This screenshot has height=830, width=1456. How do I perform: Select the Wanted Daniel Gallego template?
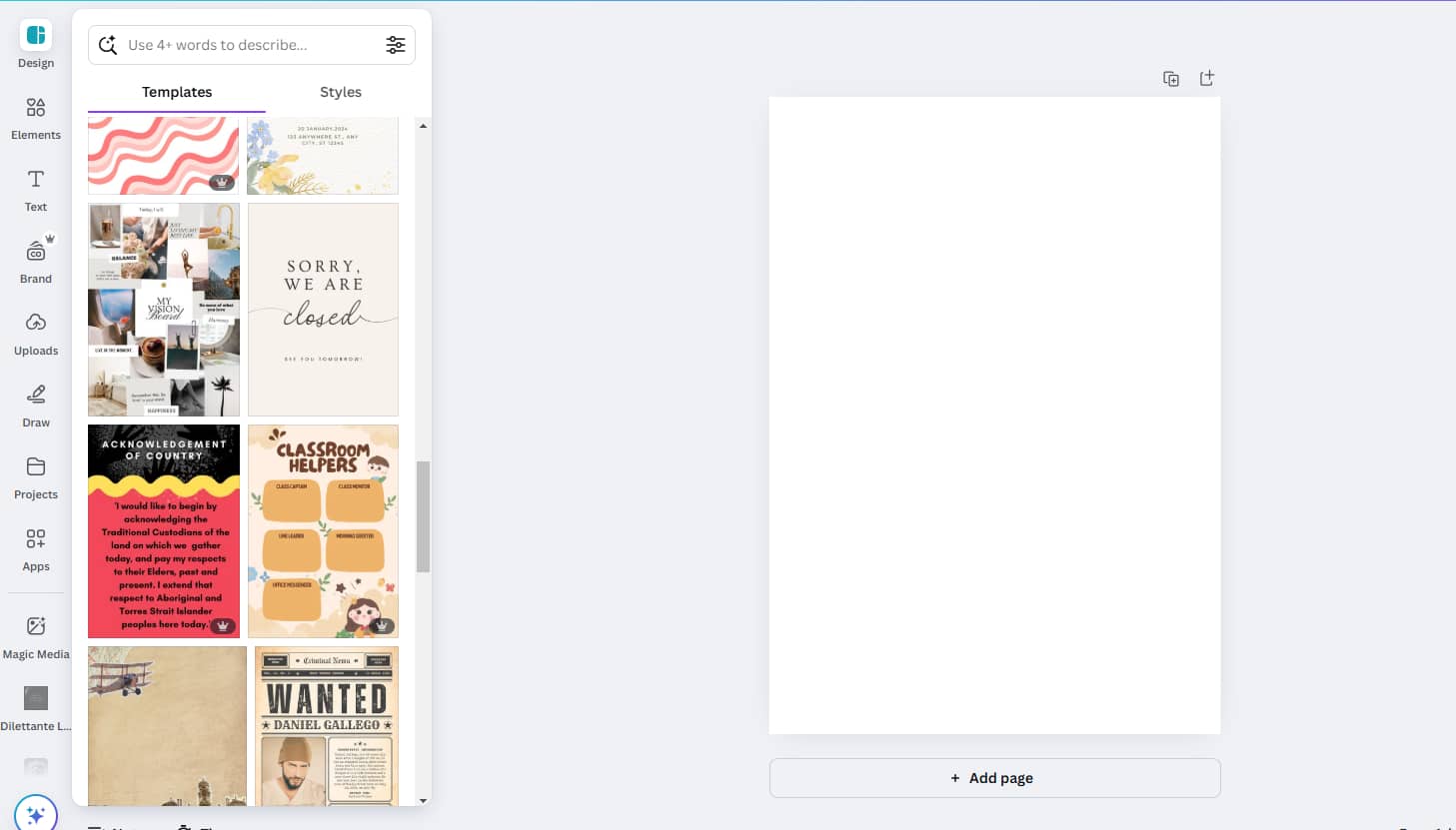coord(327,726)
